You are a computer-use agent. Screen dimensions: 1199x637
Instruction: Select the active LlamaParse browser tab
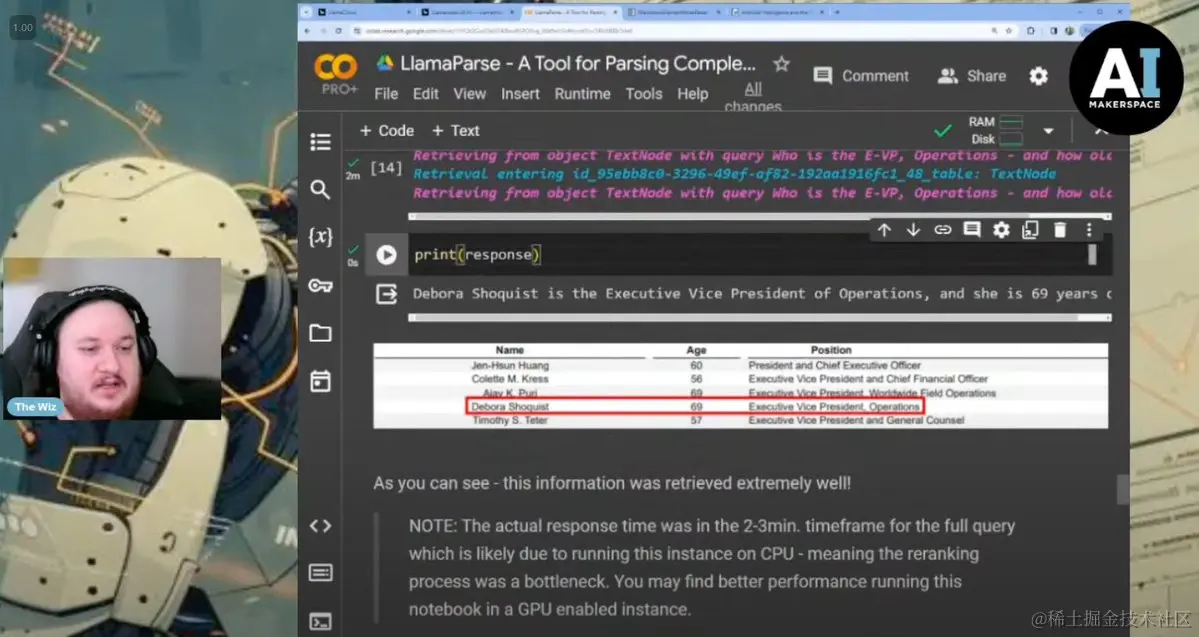570,12
